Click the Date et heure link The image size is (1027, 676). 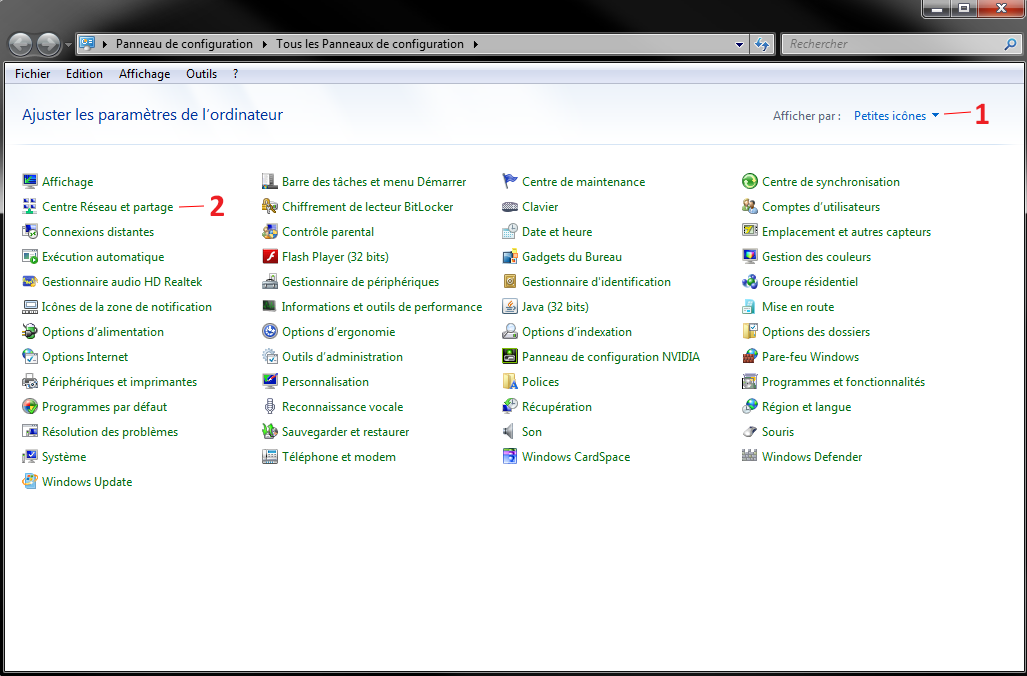[557, 232]
